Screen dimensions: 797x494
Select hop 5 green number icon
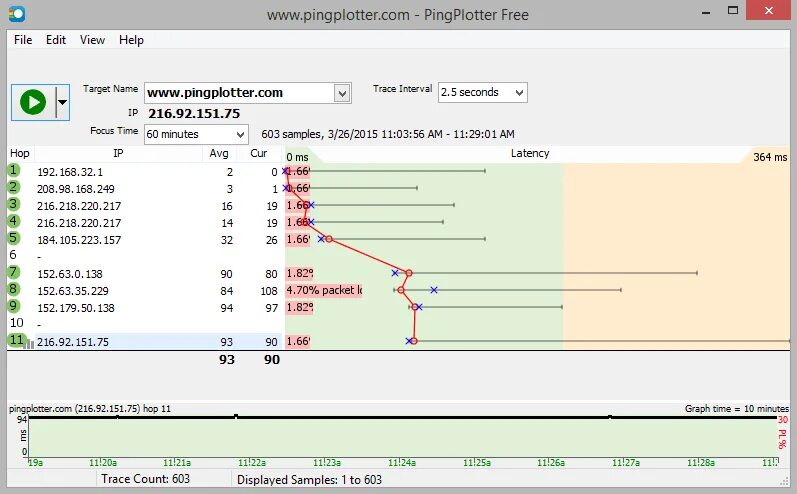click(14, 238)
